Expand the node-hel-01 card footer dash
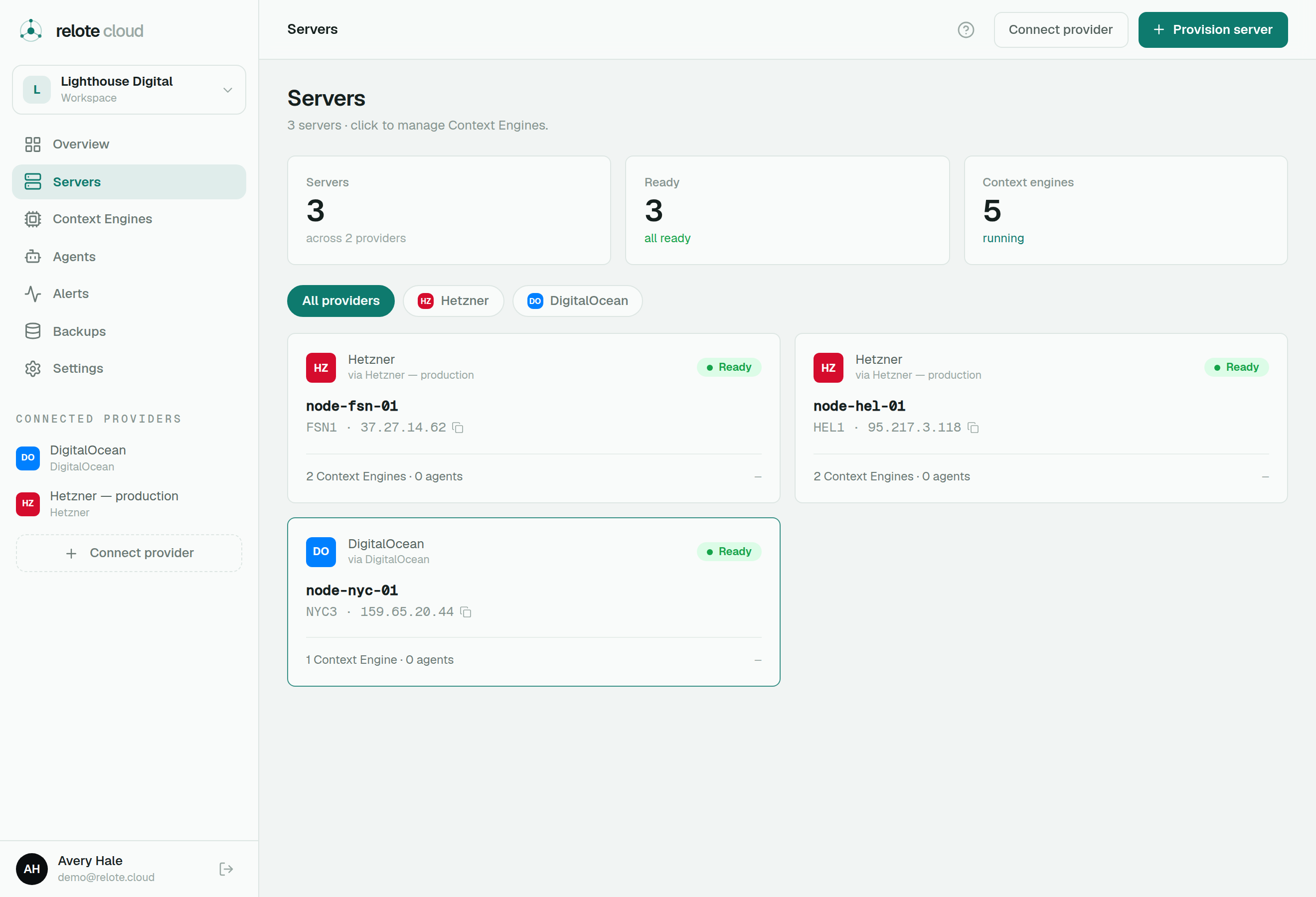Viewport: 1316px width, 897px height. coord(1265,477)
